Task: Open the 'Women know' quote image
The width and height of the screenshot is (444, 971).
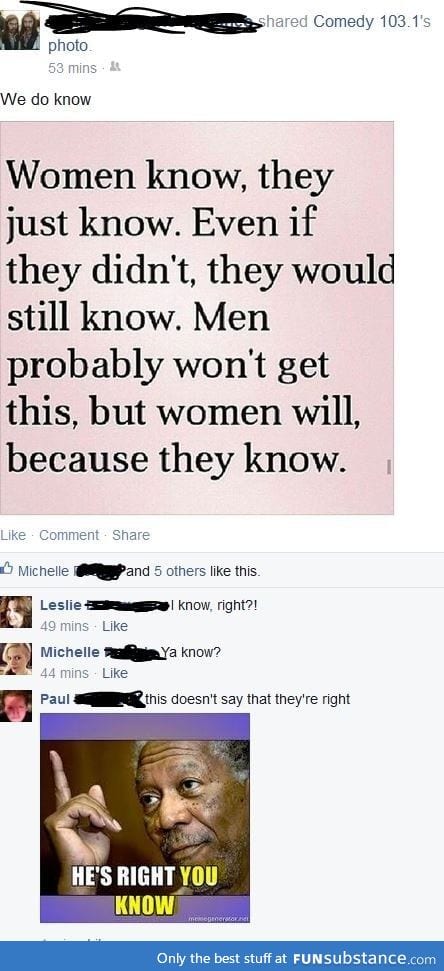Action: 197,318
